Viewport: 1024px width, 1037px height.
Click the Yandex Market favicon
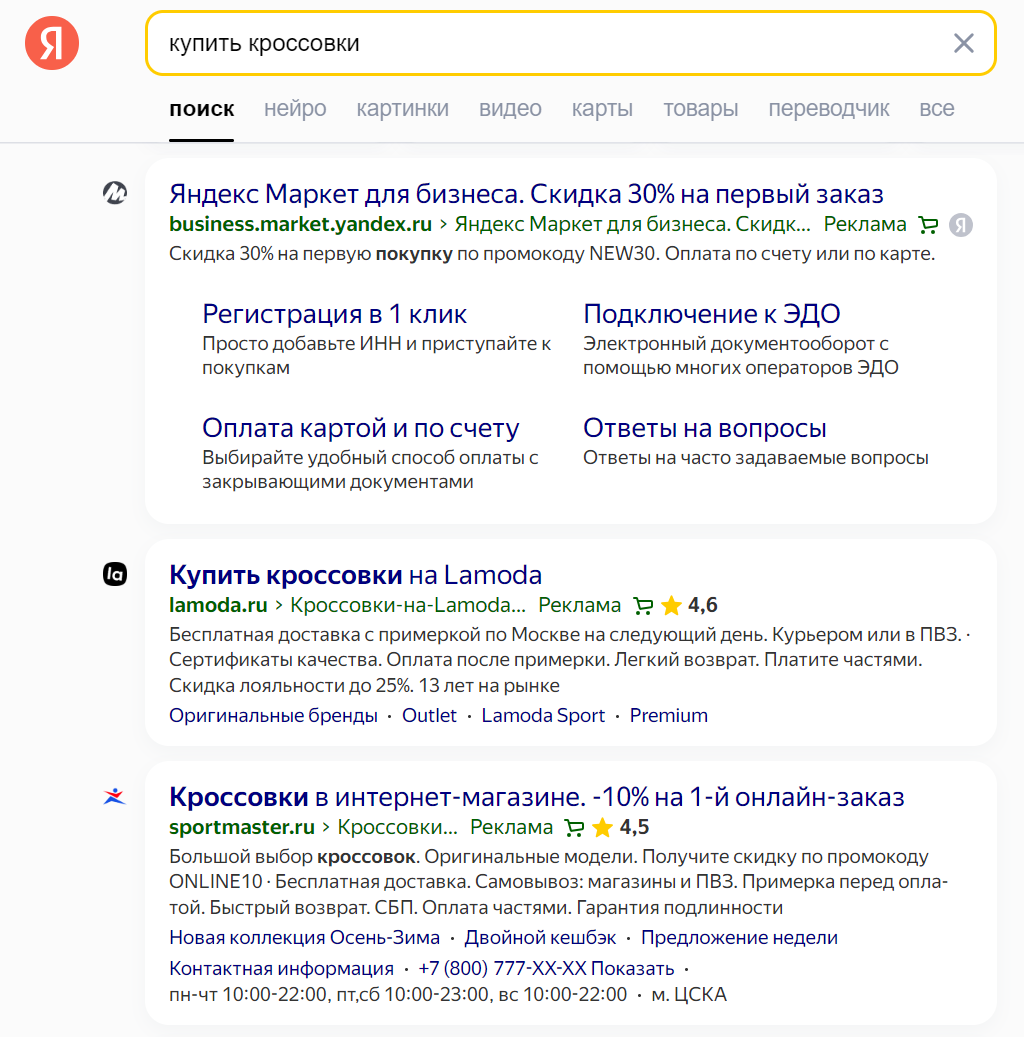pyautogui.click(x=115, y=193)
